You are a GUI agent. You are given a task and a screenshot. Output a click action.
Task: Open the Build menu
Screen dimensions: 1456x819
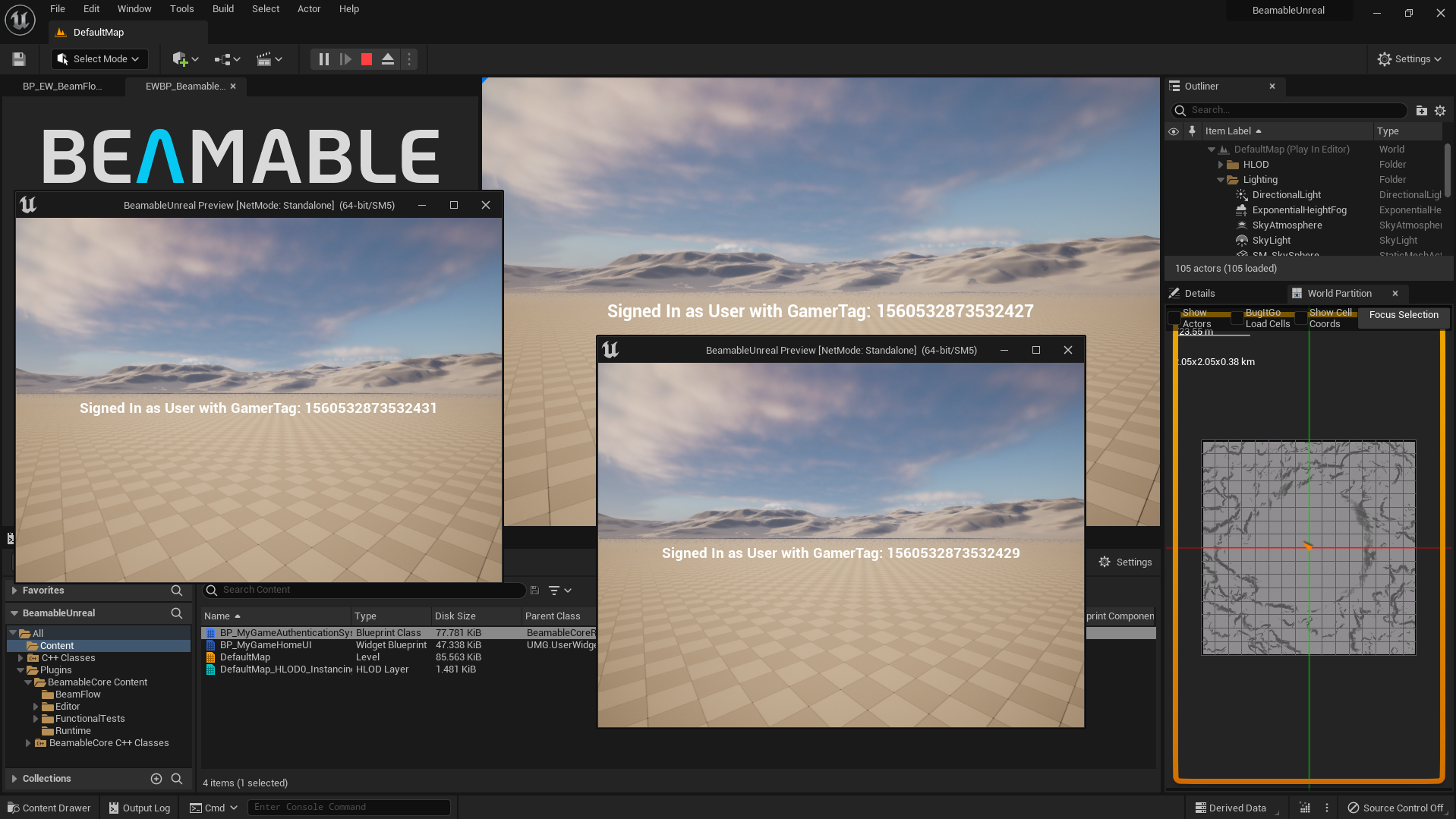[x=222, y=8]
